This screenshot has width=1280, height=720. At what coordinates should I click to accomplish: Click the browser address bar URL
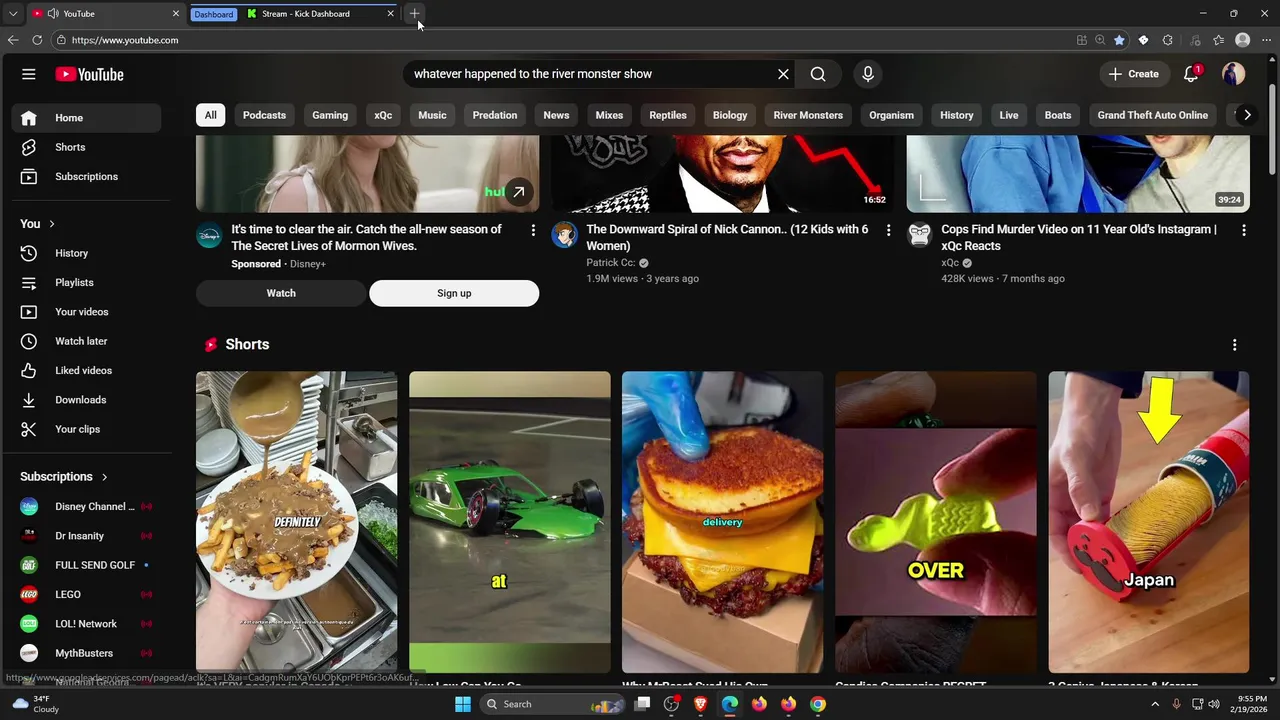pos(125,40)
